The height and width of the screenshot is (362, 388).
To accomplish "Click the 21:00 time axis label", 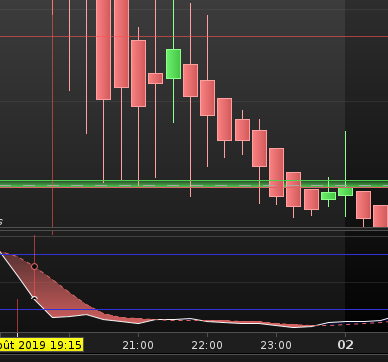I will 138,345.
